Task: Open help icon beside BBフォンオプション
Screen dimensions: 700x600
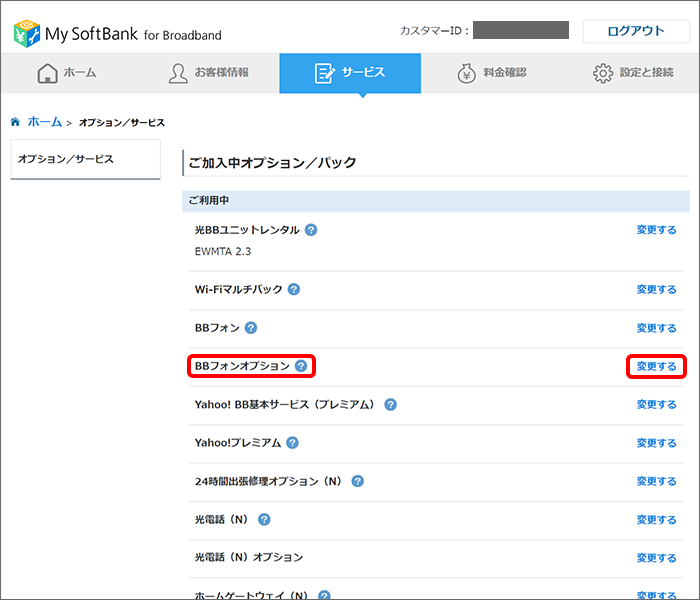Action: (301, 366)
